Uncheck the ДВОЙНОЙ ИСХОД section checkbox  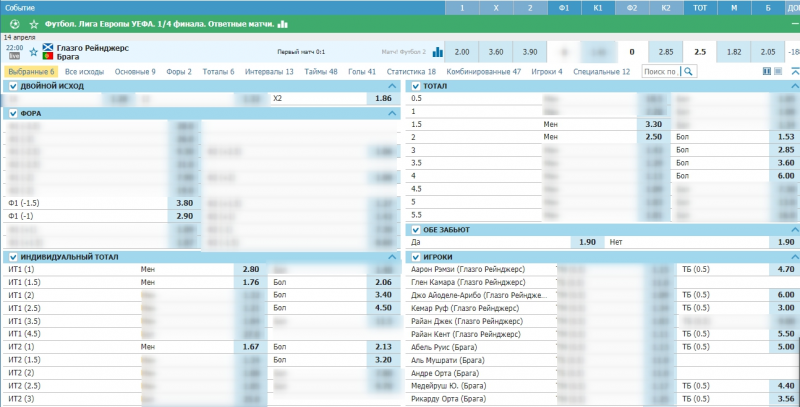tap(11, 87)
